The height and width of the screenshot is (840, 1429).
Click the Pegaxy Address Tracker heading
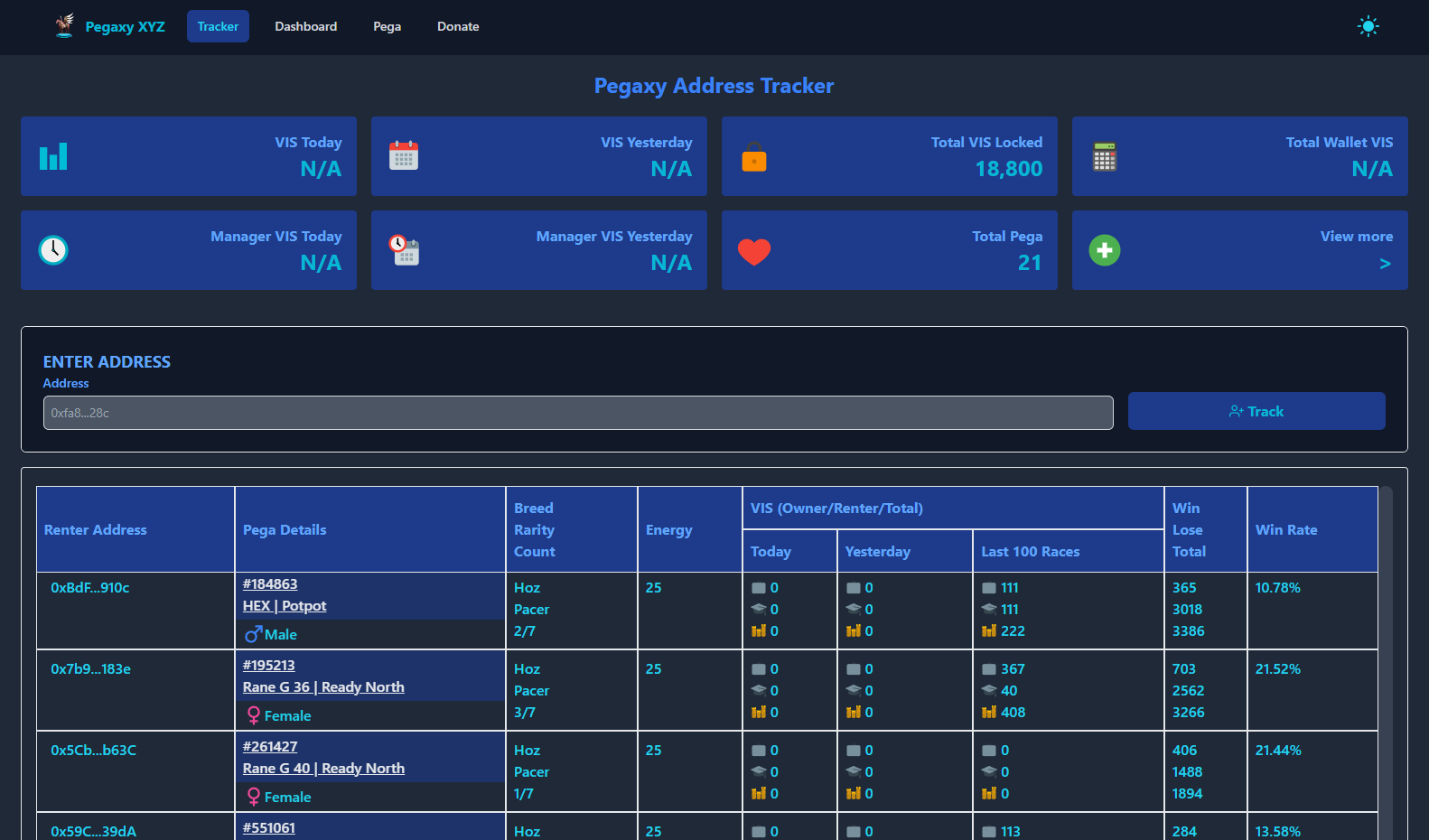[x=714, y=86]
